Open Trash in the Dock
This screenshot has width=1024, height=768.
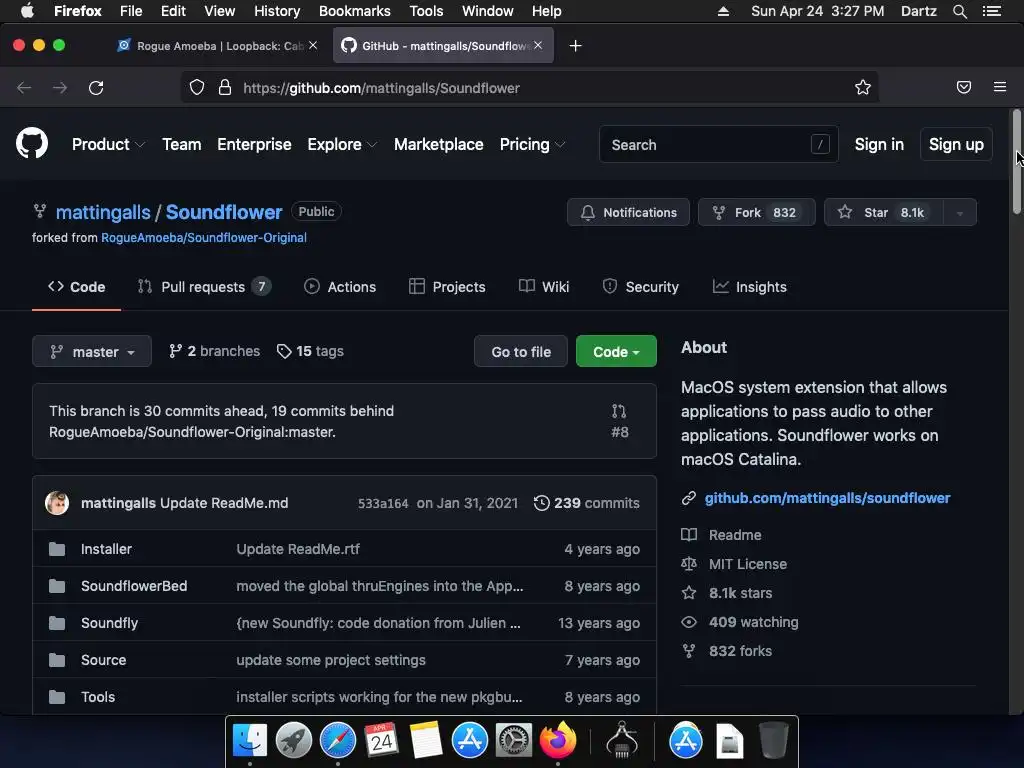click(773, 741)
